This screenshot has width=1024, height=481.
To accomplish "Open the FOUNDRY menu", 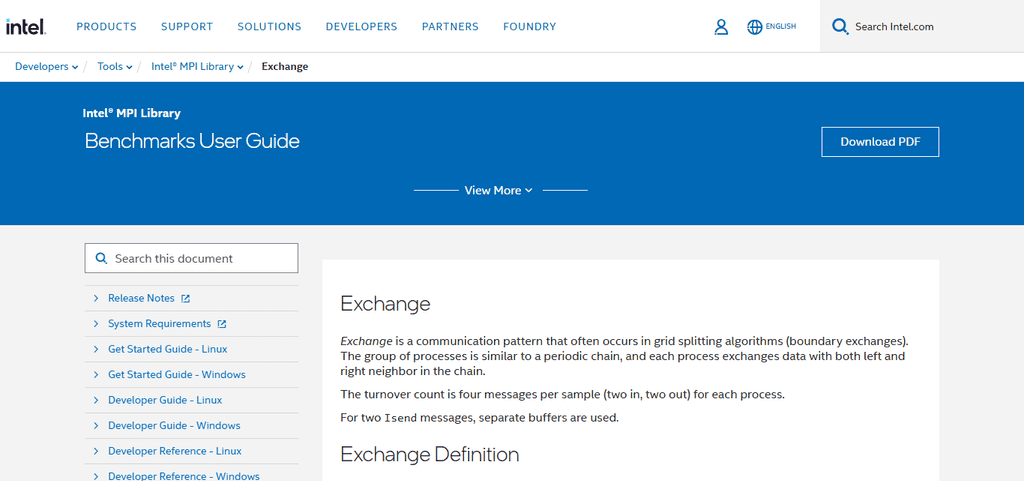I will [x=530, y=27].
